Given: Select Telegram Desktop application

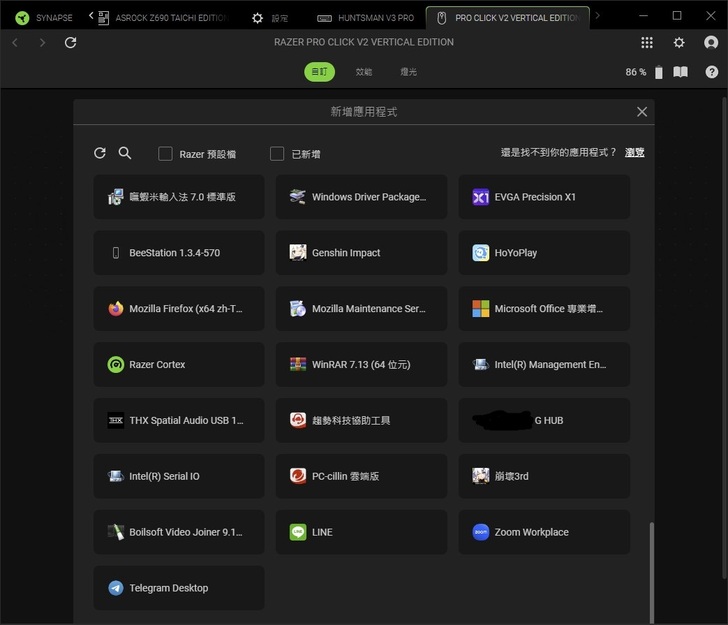Looking at the screenshot, I should pyautogui.click(x=179, y=588).
